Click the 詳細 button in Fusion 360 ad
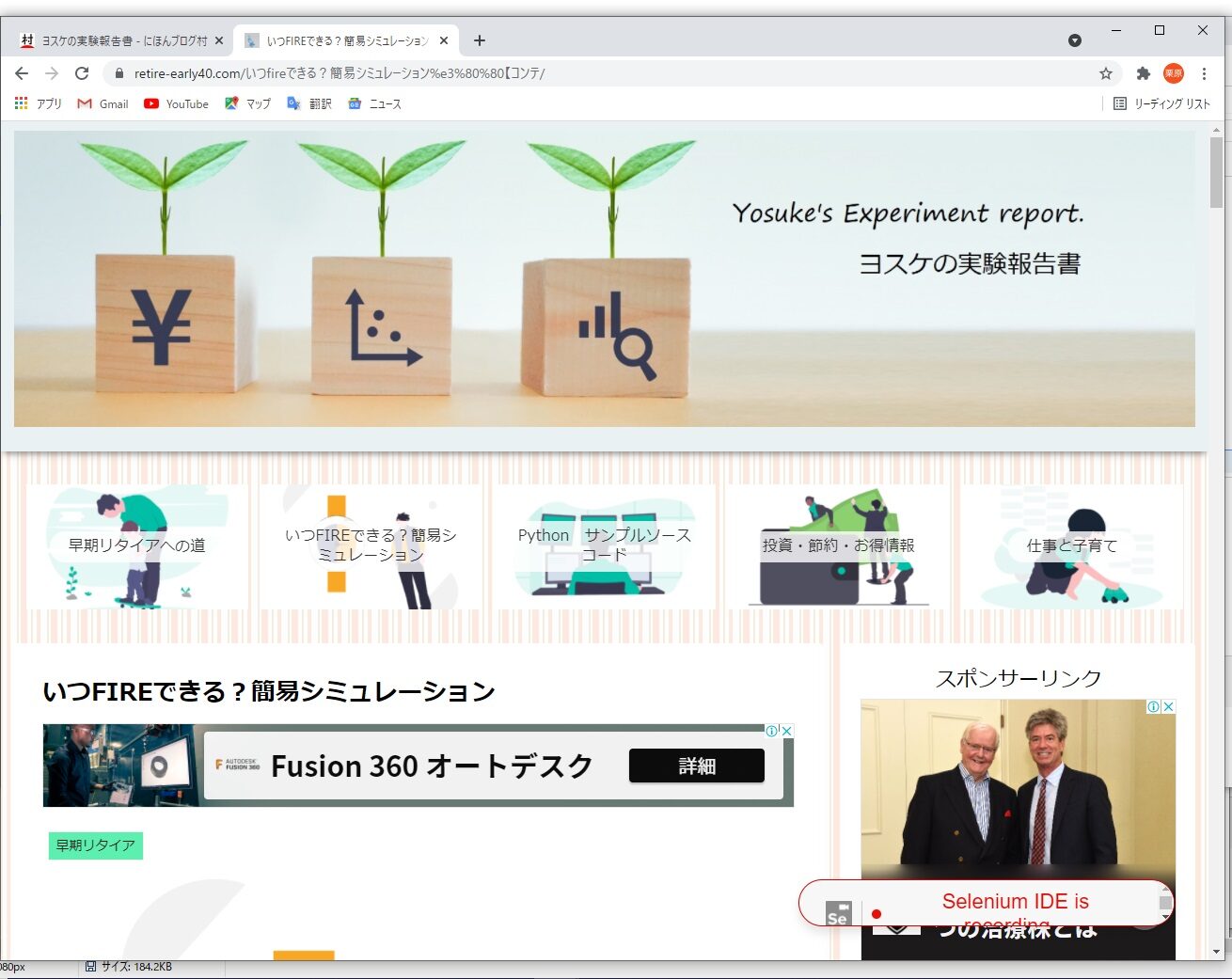Image resolution: width=1232 pixels, height=979 pixels. (x=697, y=766)
